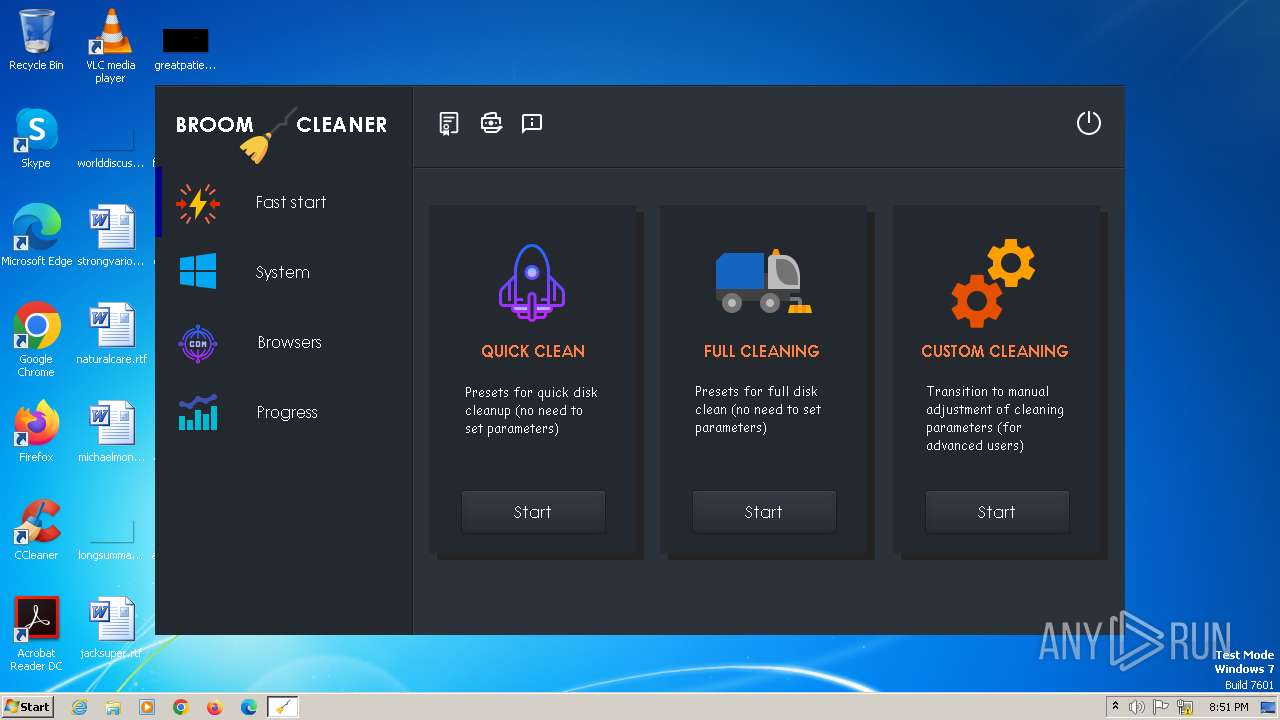
Task: Select the CCleaner desktop shortcut
Action: (x=36, y=530)
